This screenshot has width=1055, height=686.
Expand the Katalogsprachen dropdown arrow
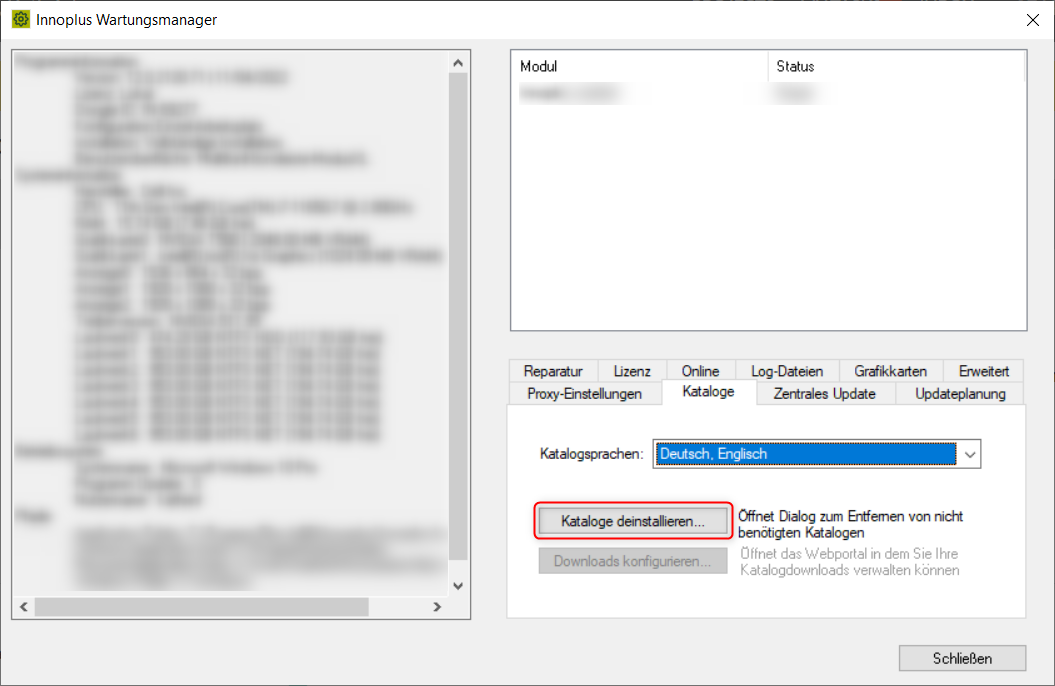[970, 455]
